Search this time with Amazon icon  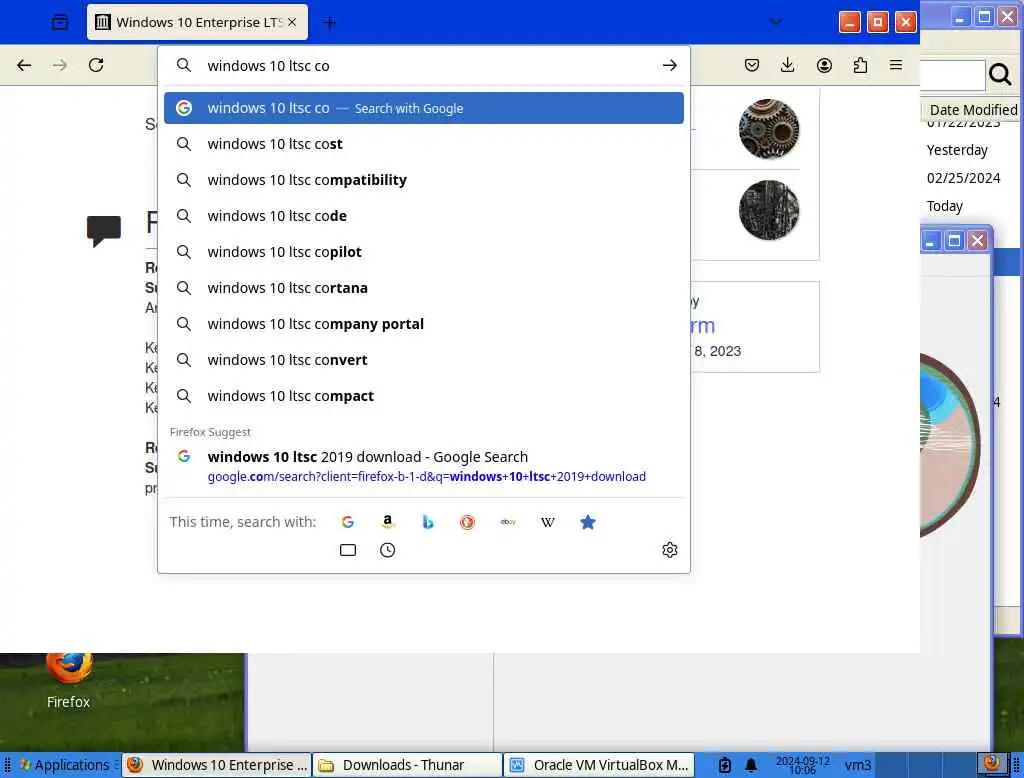pos(388,522)
